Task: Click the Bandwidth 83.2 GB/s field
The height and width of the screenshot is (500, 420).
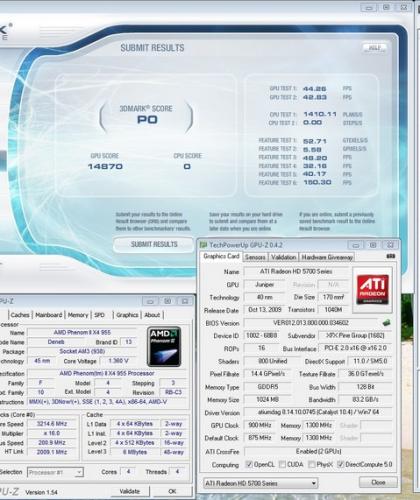Action: [365, 399]
